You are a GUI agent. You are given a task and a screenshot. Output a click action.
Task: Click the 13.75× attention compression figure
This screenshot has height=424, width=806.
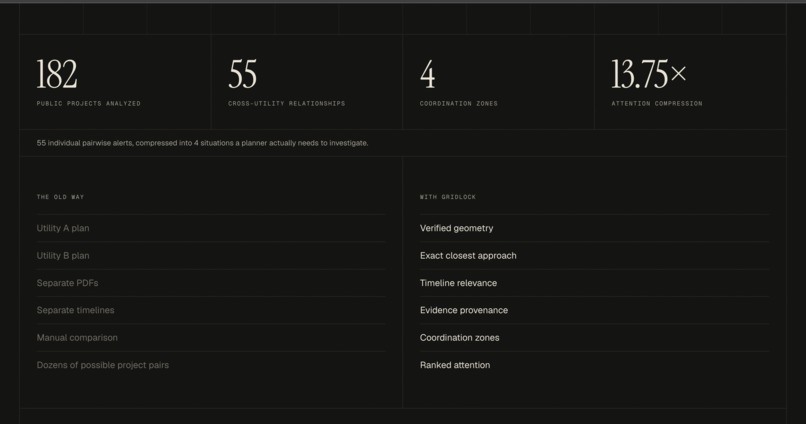649,74
